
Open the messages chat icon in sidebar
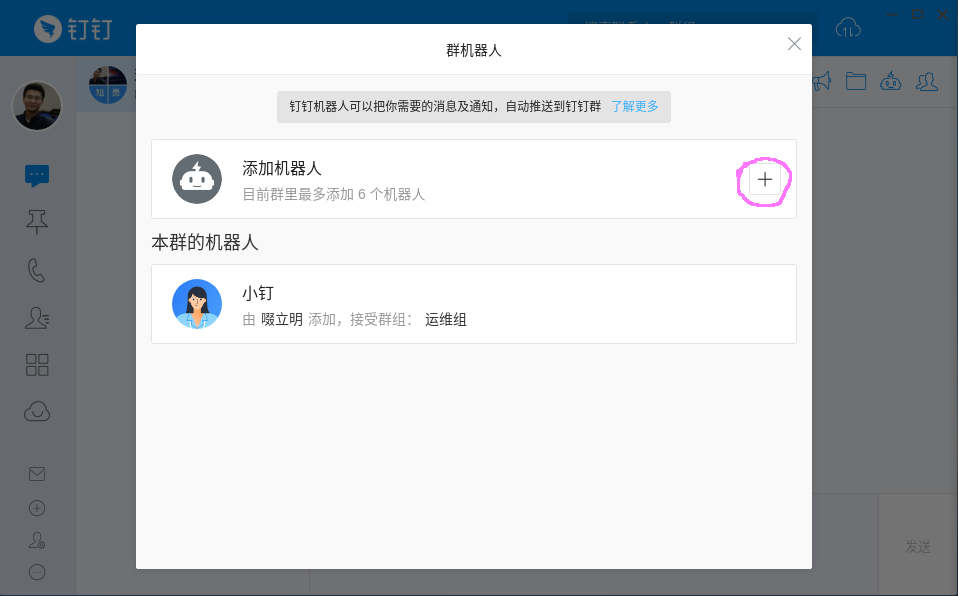pyautogui.click(x=37, y=176)
